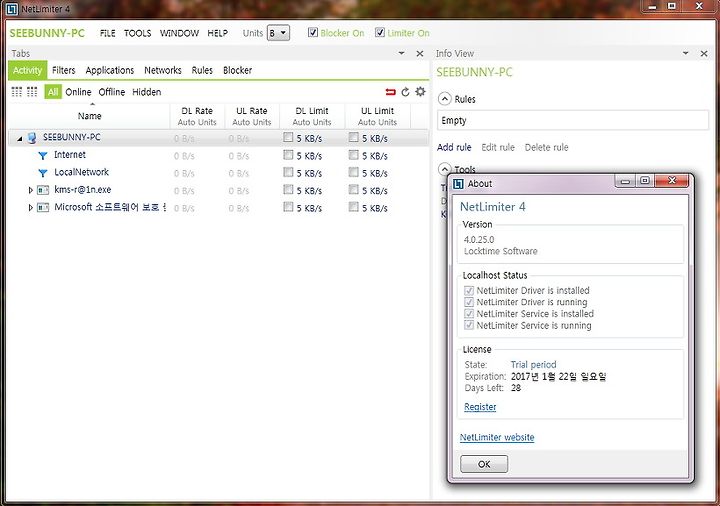Sort by the DL Rate column header
The width and height of the screenshot is (720, 506).
point(197,116)
